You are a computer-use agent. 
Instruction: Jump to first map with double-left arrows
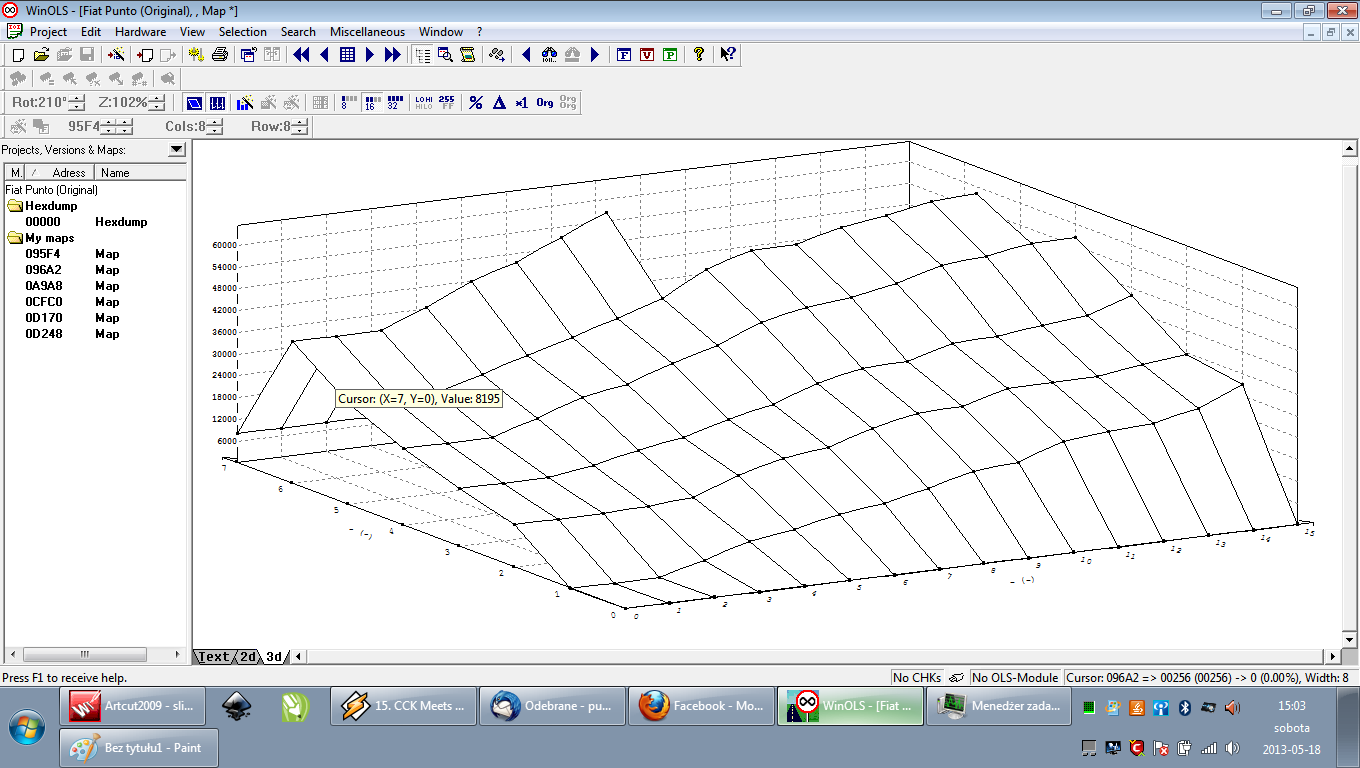301,55
